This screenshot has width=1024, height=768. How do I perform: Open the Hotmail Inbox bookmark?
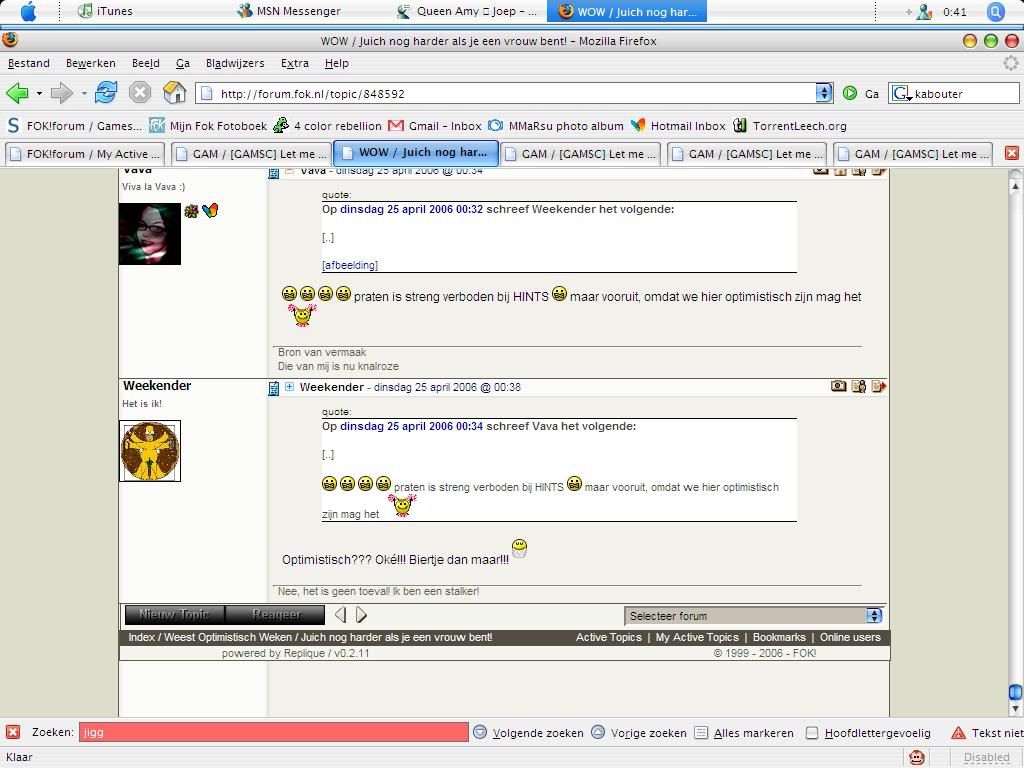coord(678,125)
